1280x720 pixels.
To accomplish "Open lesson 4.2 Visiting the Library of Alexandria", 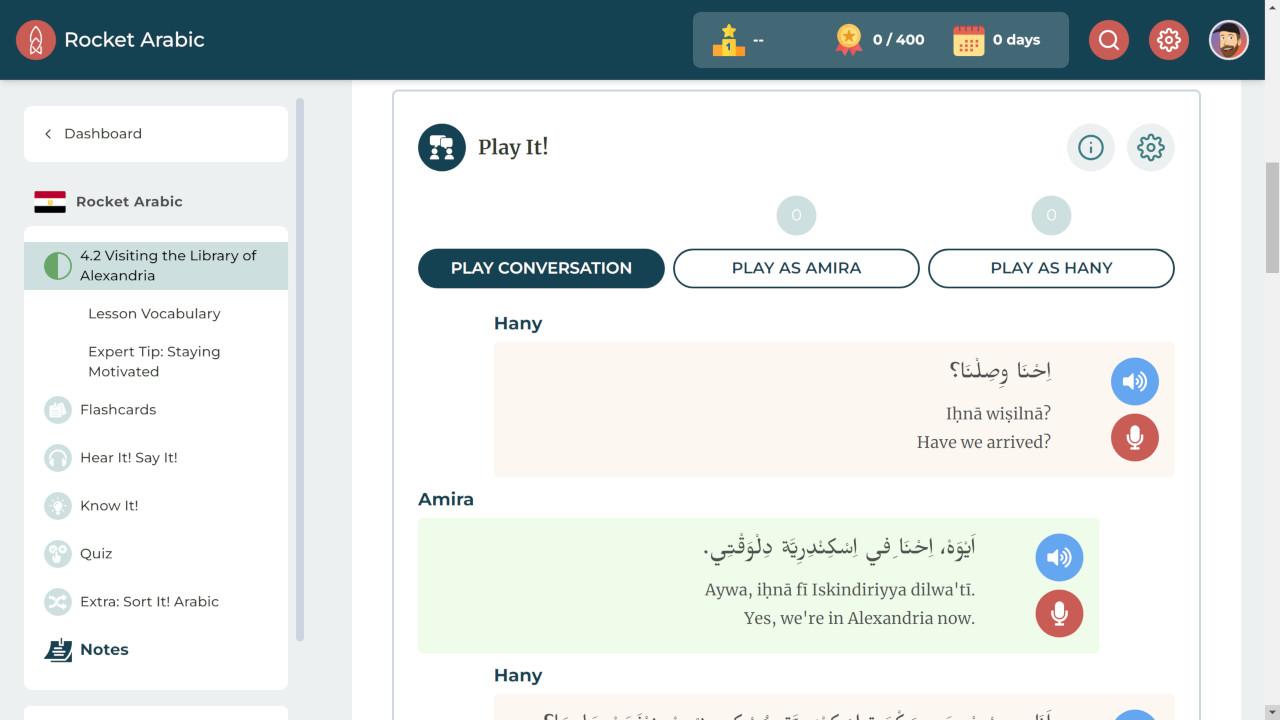I will coord(156,265).
